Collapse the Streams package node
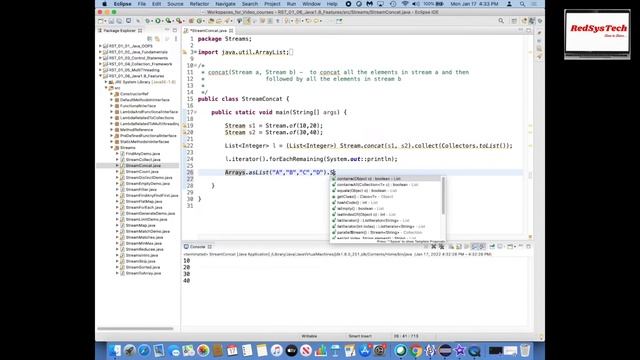 112,147
